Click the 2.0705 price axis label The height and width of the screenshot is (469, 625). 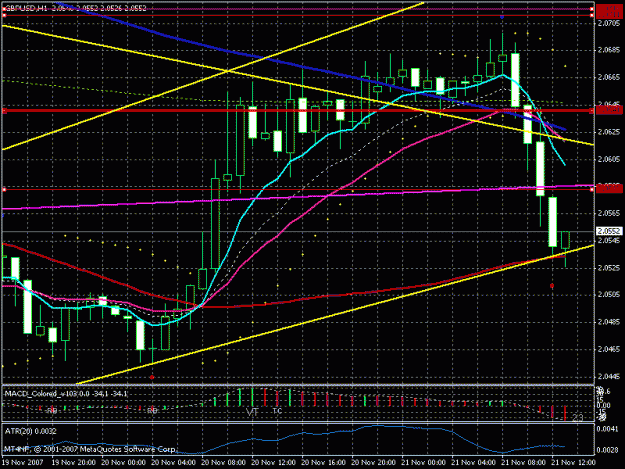[609, 24]
